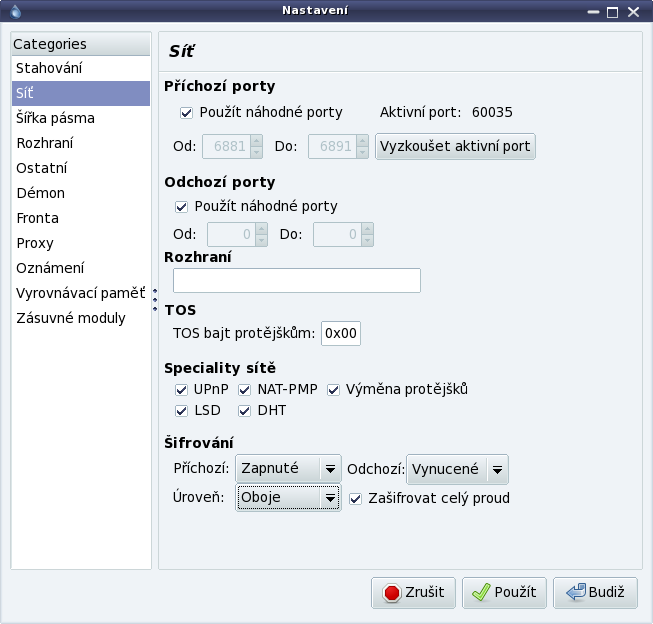Screen dimensions: 653x624
Task: Open the Příchozí encryption dropdown
Action: click(x=288, y=469)
